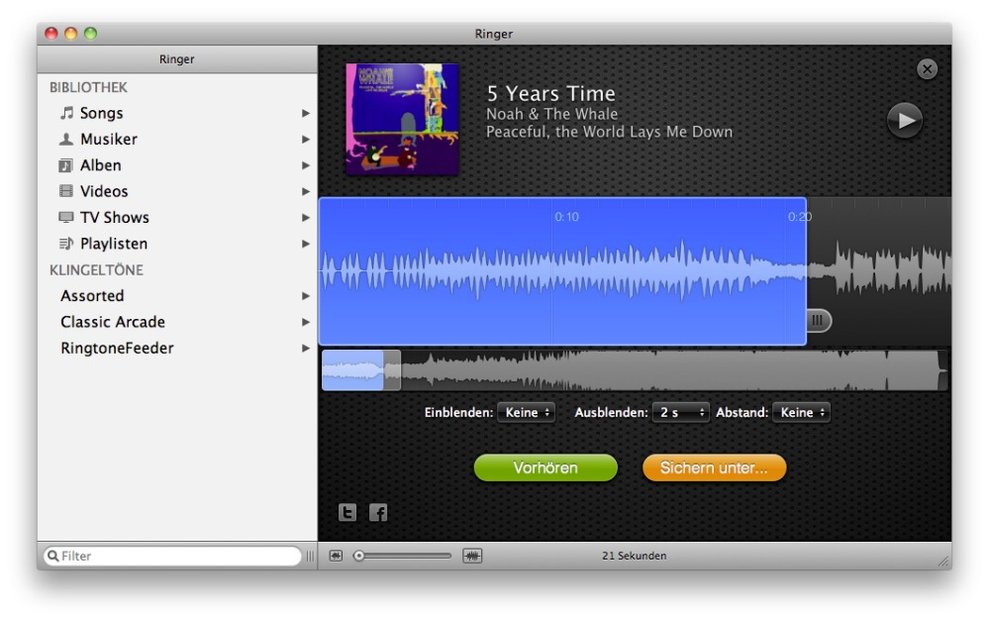Click the orange Sichern unter... button
Image resolution: width=989 pixels, height=621 pixels.
tap(714, 468)
